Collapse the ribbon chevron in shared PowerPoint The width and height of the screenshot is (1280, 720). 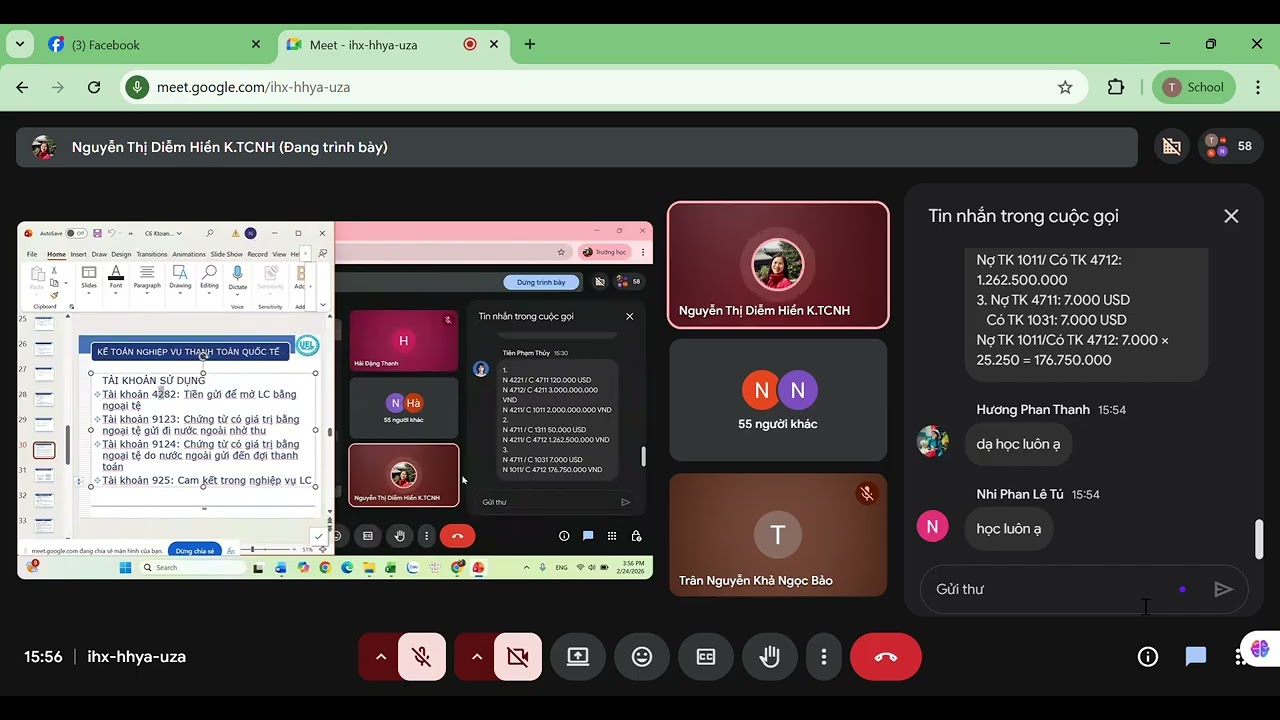pos(322,305)
